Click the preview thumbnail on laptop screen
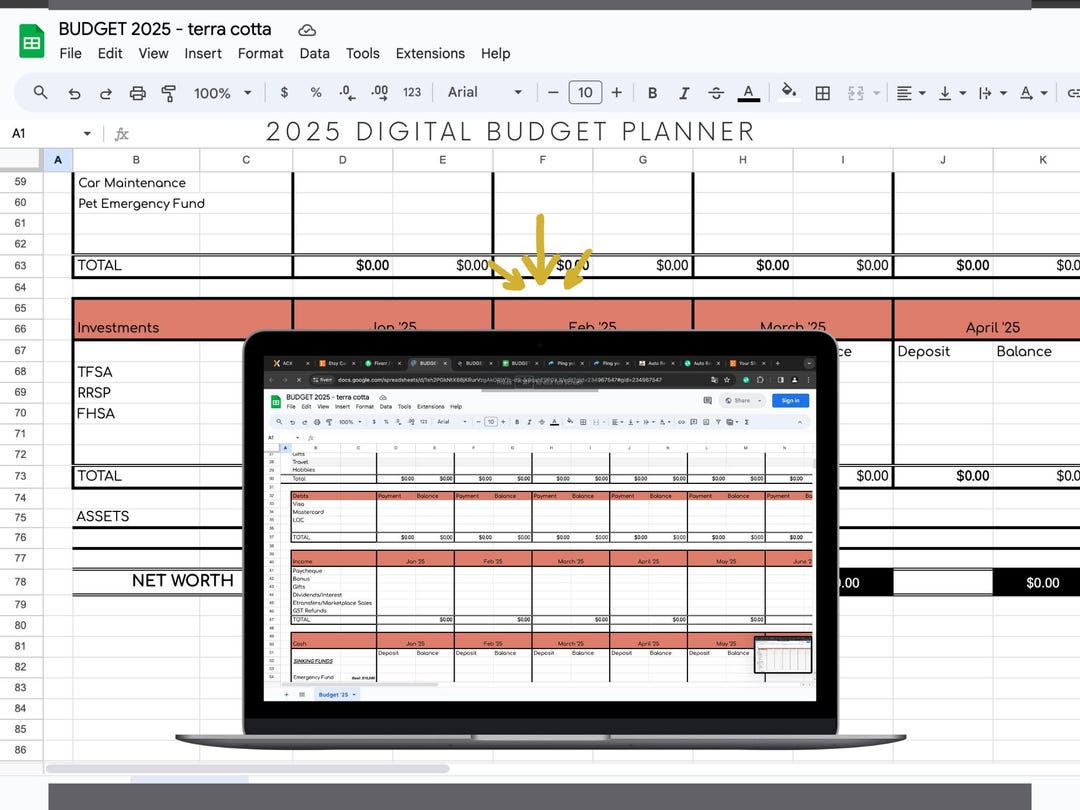 (x=783, y=654)
